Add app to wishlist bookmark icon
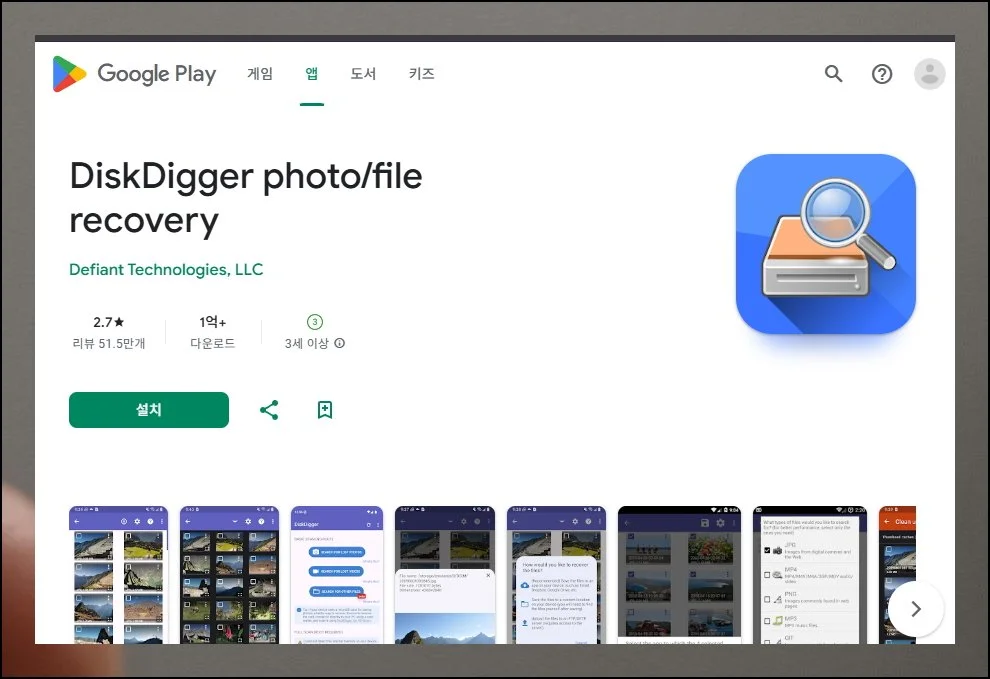This screenshot has height=679, width=990. point(325,410)
